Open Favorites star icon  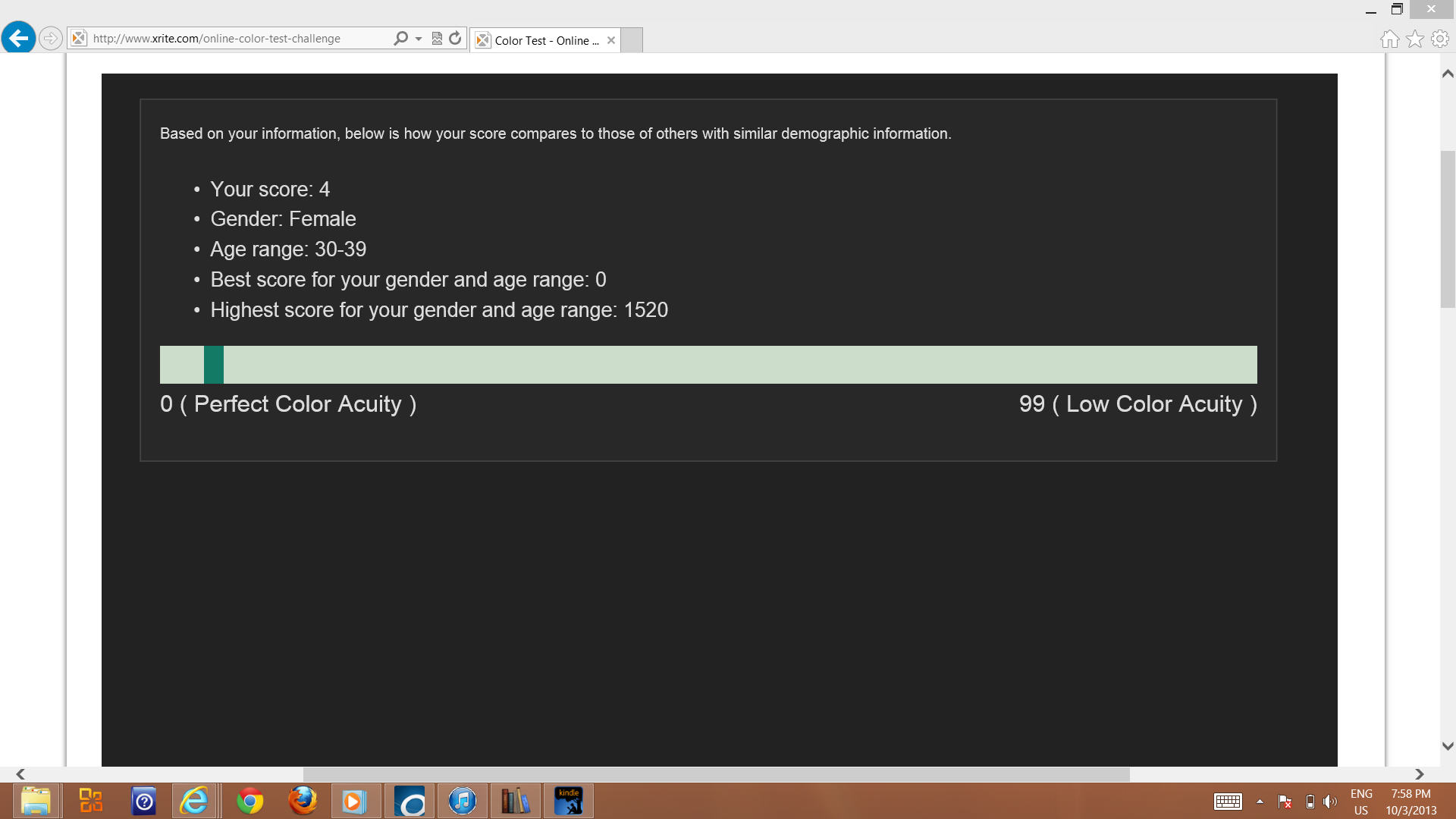click(1414, 39)
